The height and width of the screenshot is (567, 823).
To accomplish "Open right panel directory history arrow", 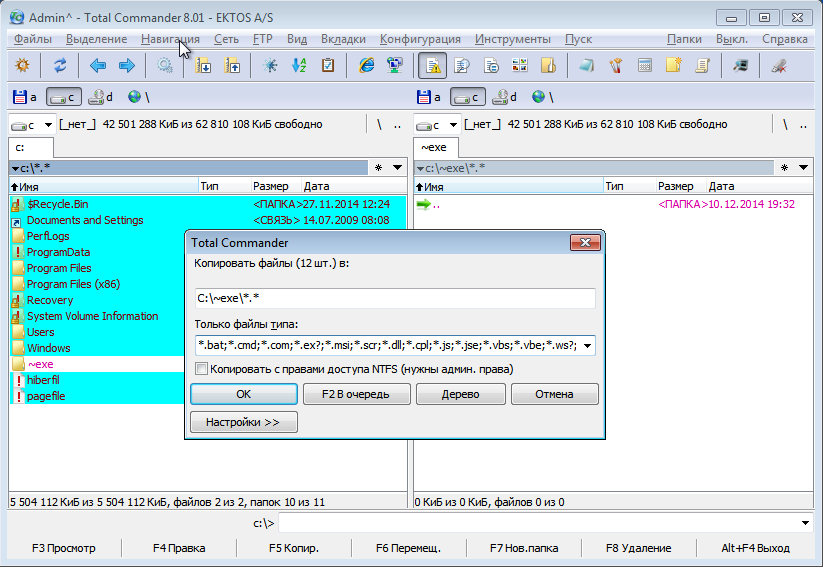I will (803, 168).
